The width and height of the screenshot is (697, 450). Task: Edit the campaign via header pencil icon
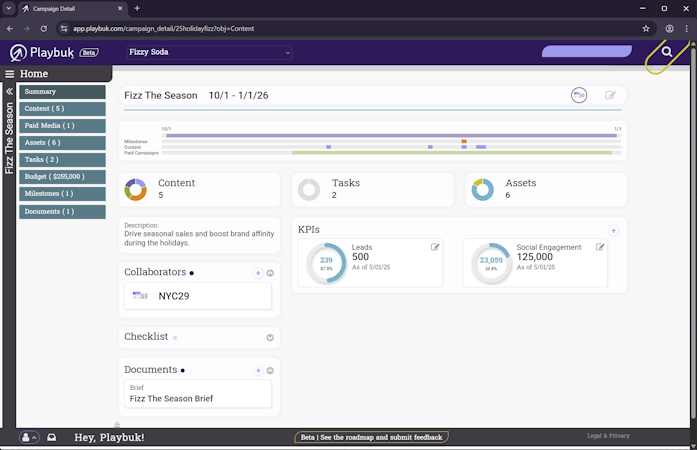[610, 95]
